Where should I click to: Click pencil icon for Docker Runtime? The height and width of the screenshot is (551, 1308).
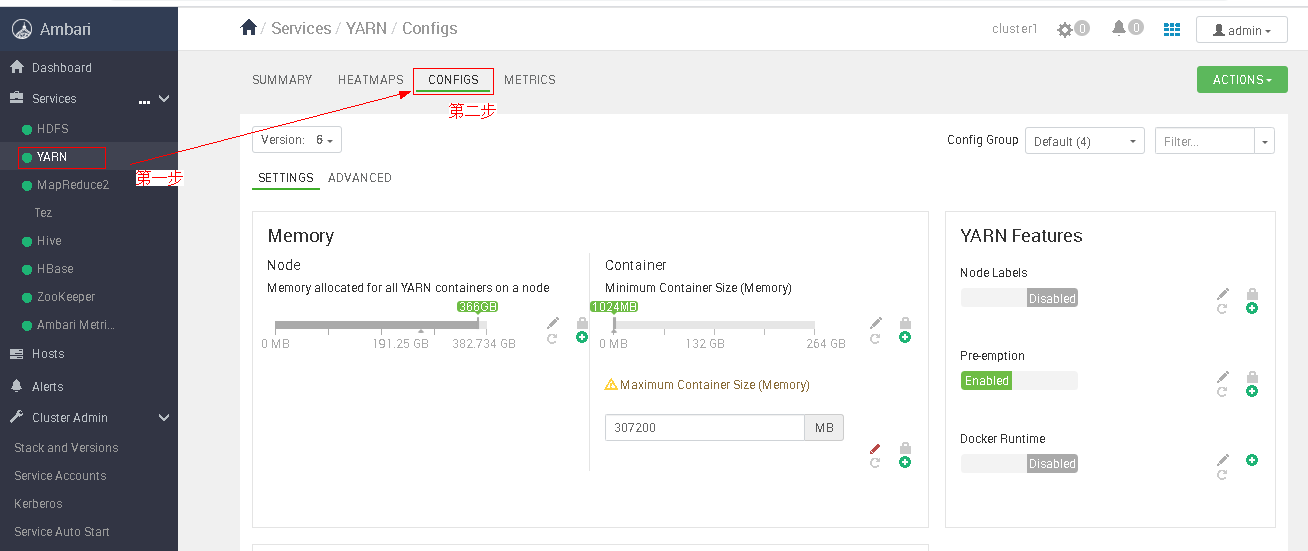pos(1223,460)
